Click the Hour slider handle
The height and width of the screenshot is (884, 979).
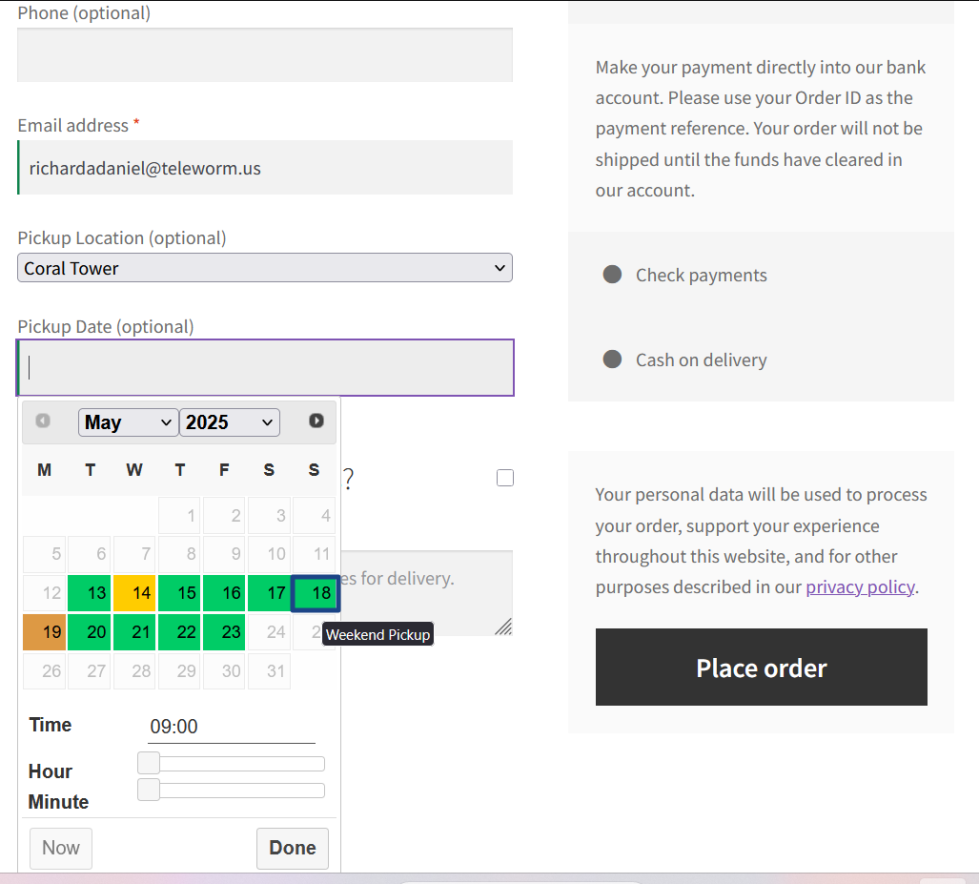pyautogui.click(x=149, y=764)
